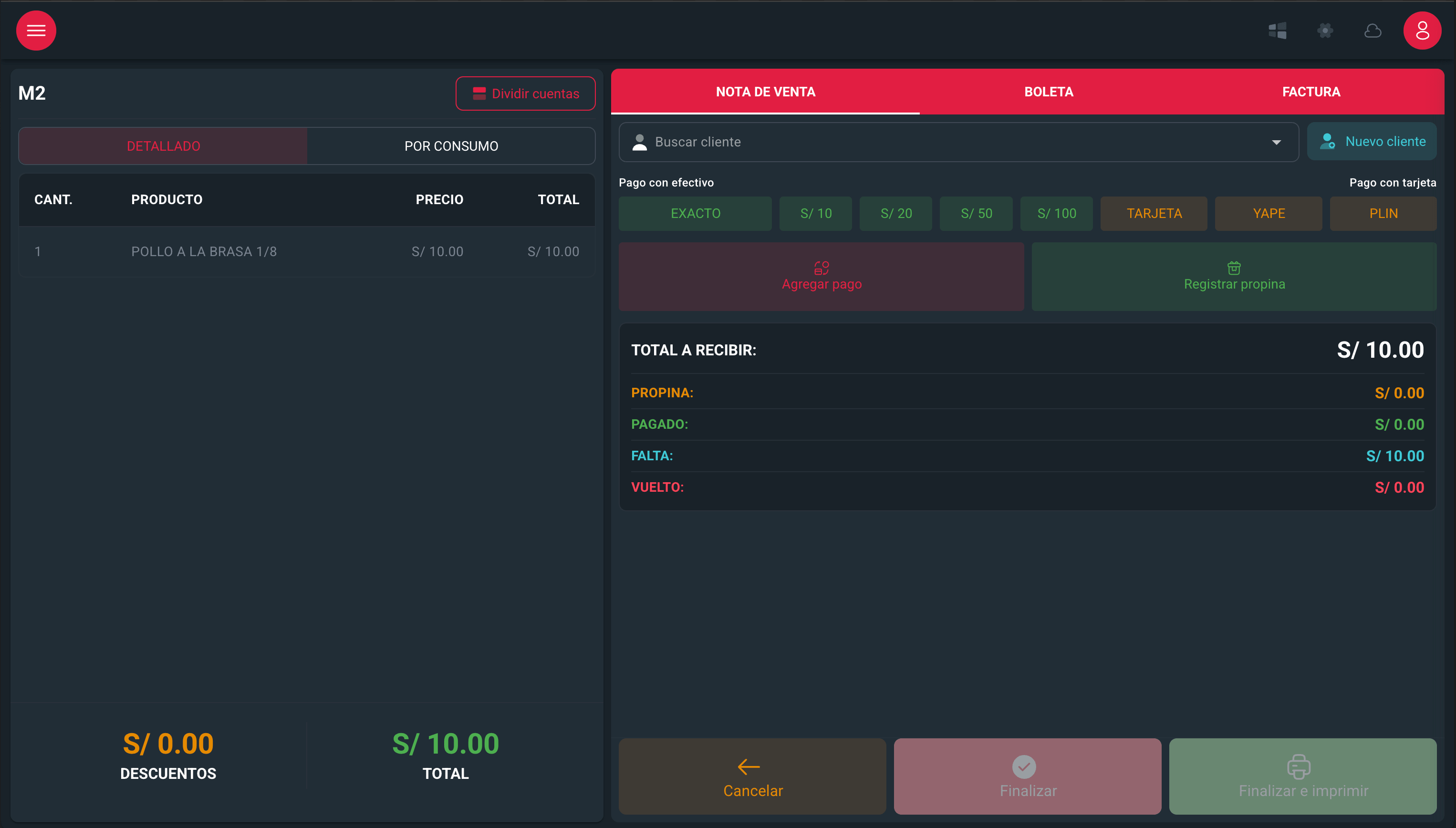Click the Nuevo cliente person-plus icon

point(1328,142)
